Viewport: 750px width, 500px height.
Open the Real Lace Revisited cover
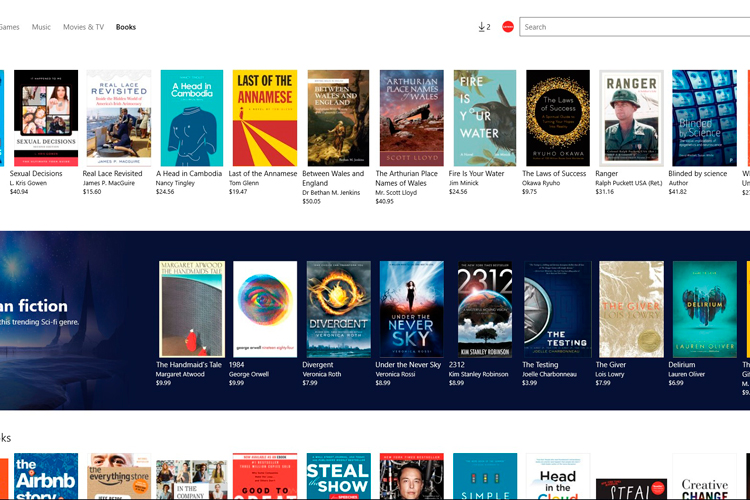(x=119, y=118)
